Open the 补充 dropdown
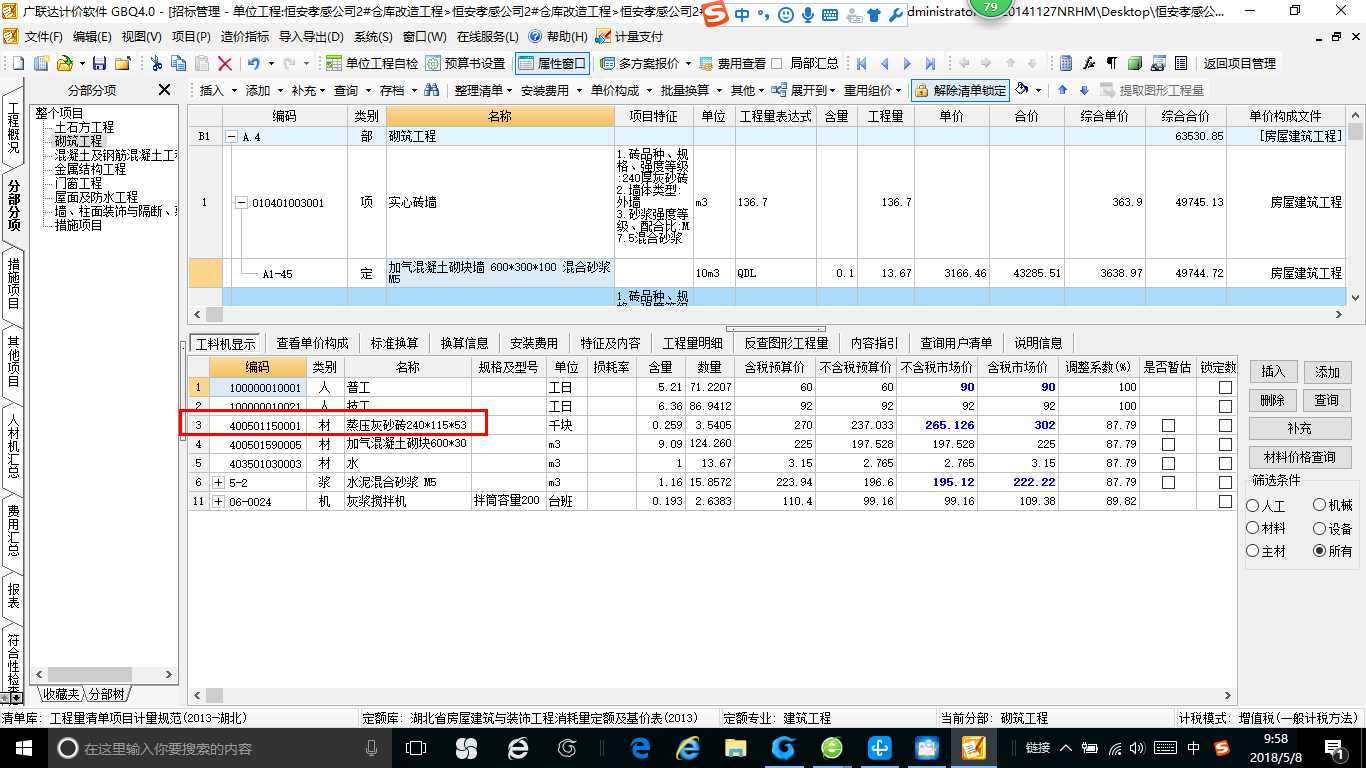 coord(308,90)
